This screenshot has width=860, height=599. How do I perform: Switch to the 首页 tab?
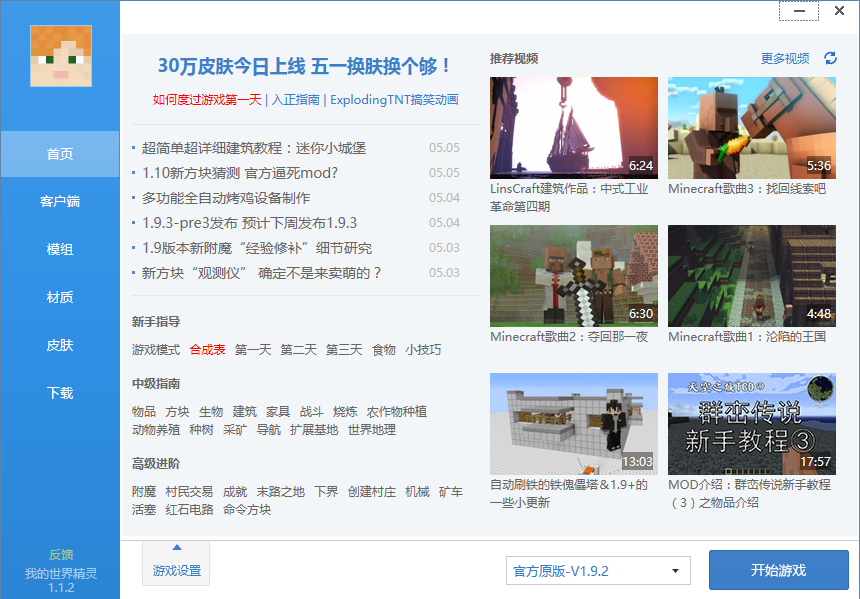59,153
